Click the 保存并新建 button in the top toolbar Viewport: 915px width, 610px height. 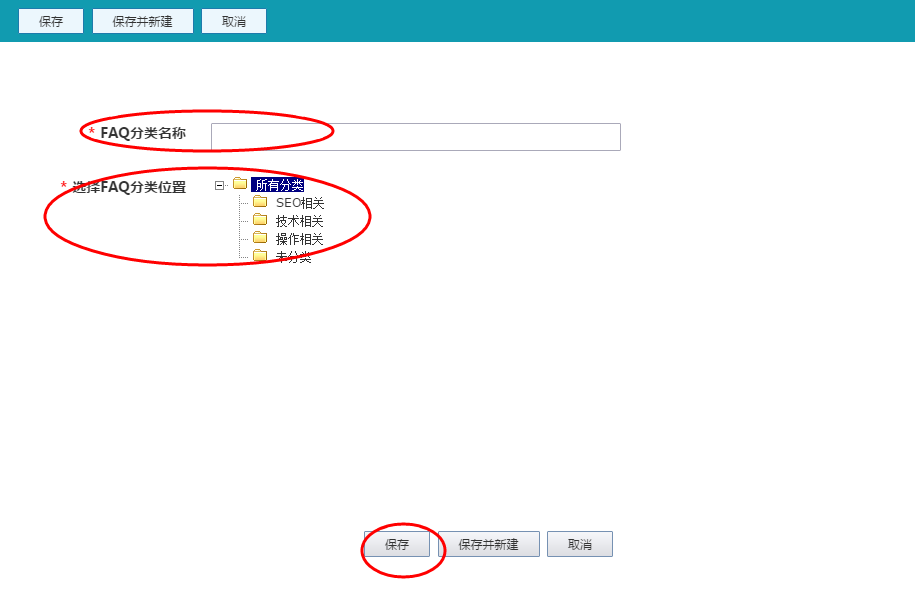(142, 20)
